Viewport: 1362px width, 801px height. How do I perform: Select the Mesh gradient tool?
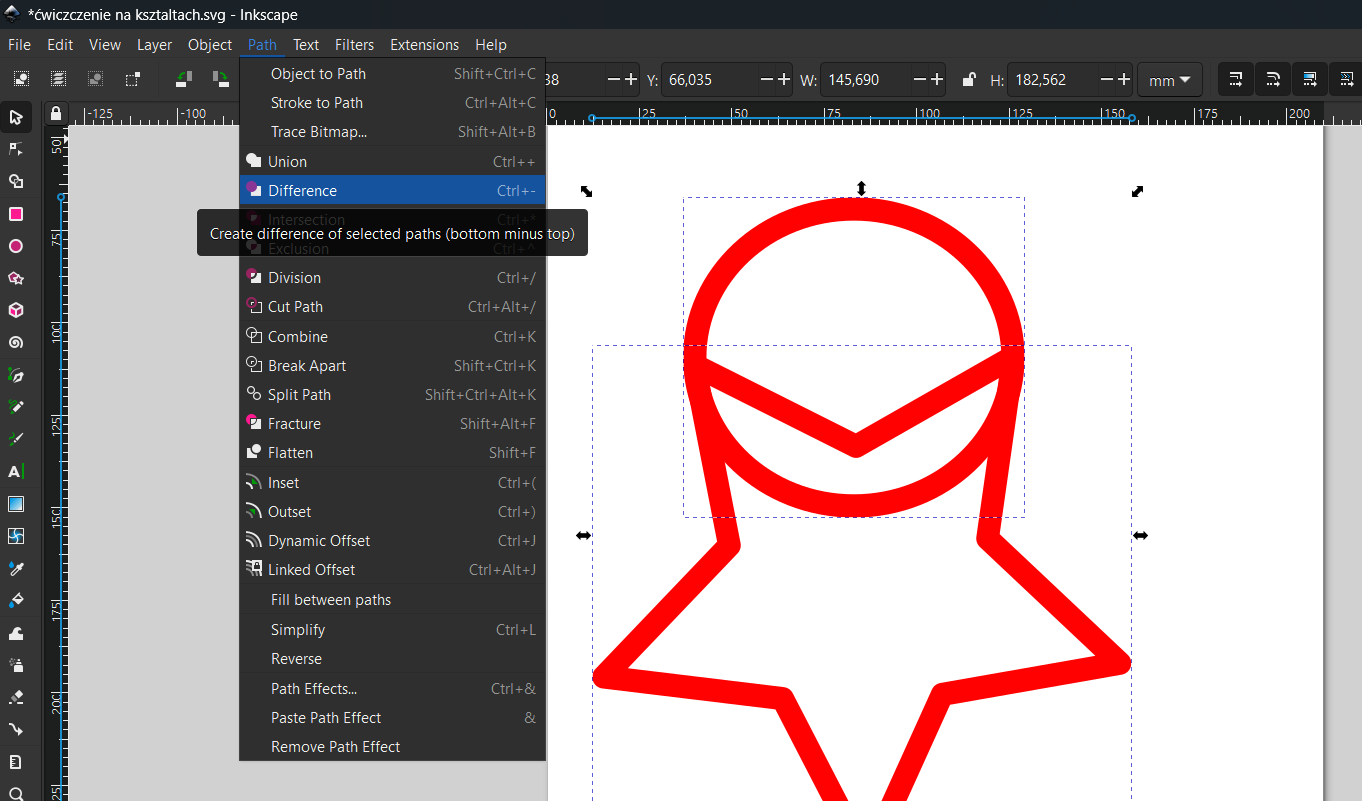tap(16, 536)
